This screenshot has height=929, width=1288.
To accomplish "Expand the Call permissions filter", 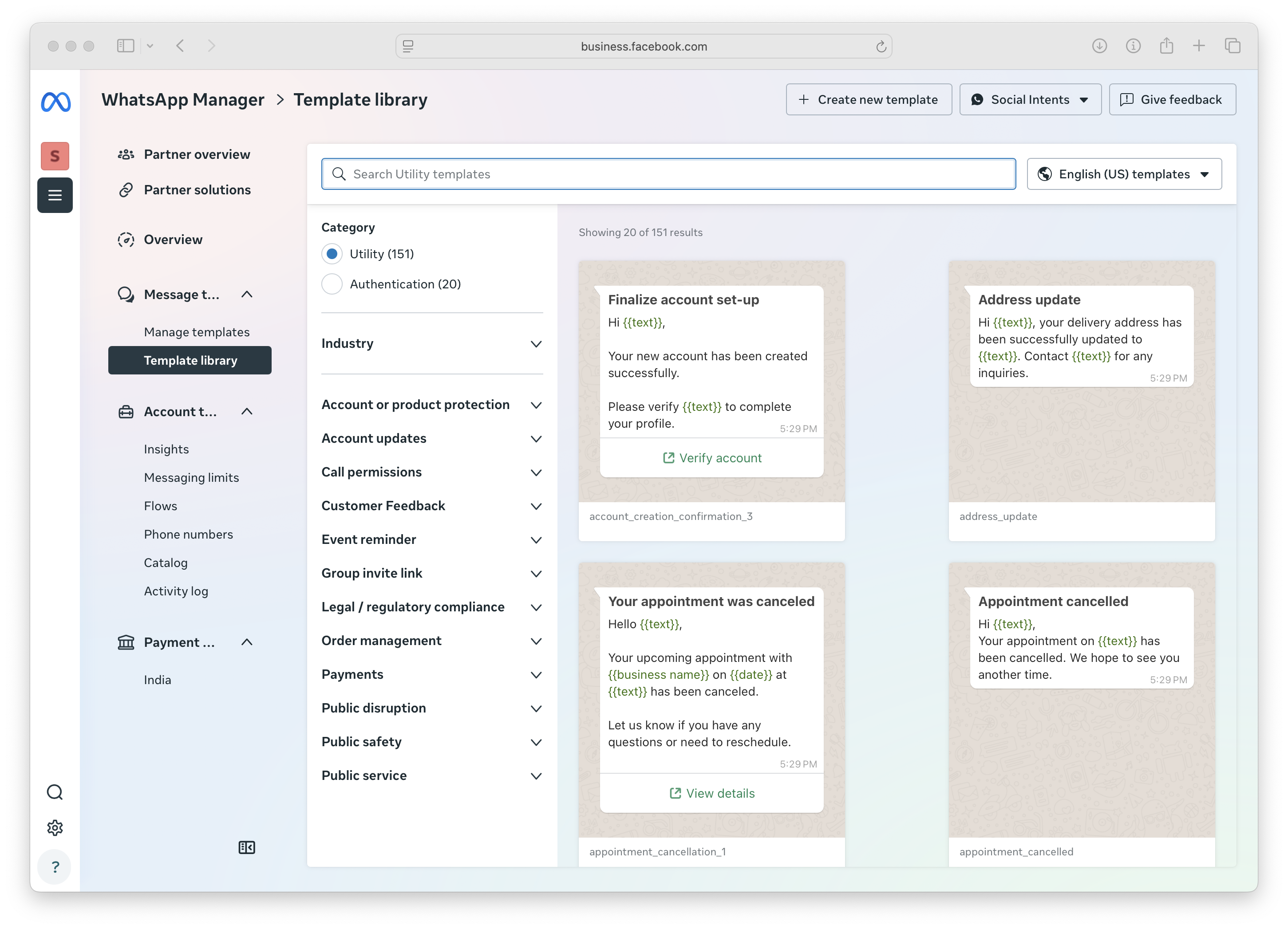I will pyautogui.click(x=431, y=472).
